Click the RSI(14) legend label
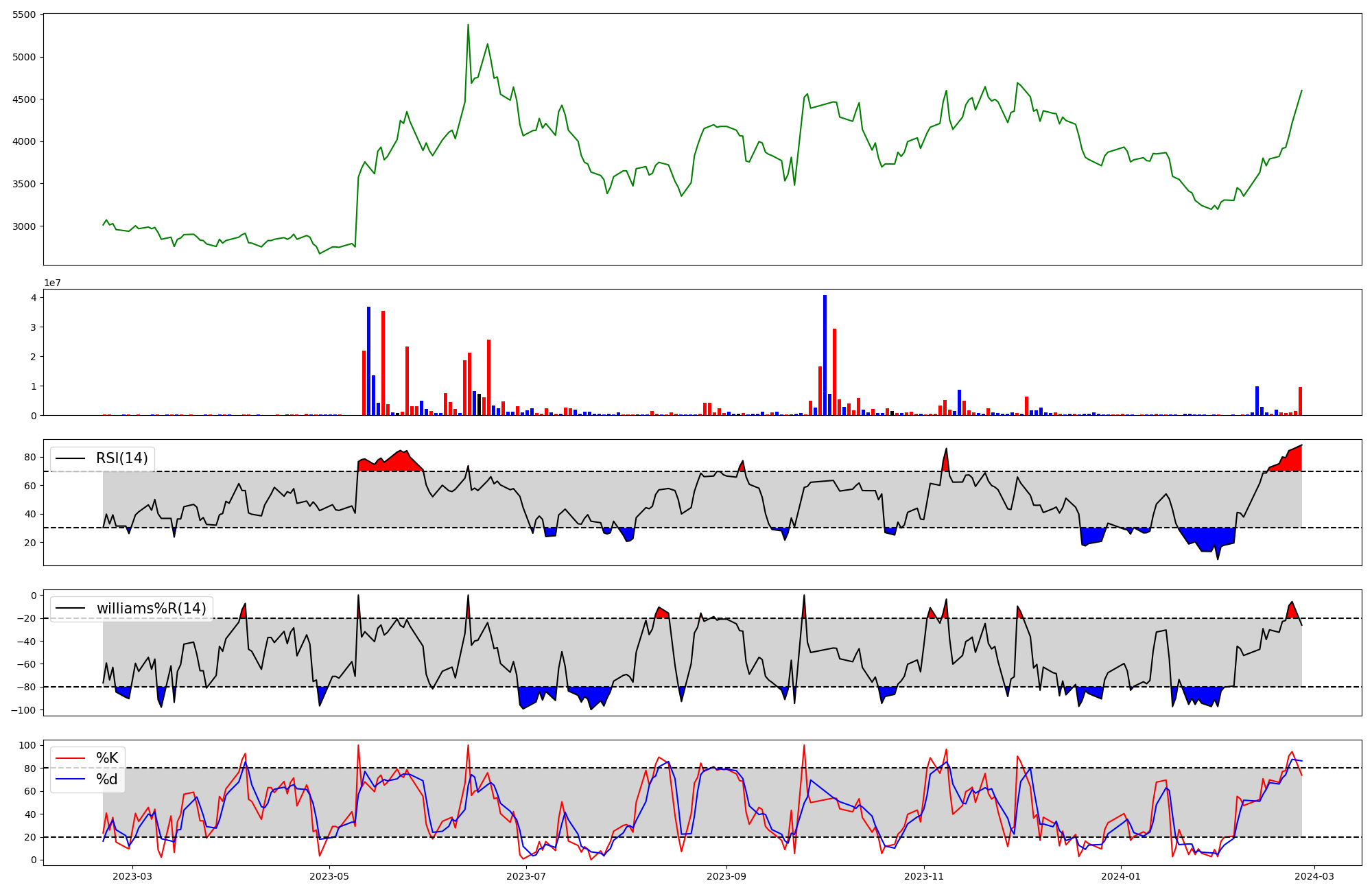 [121, 458]
